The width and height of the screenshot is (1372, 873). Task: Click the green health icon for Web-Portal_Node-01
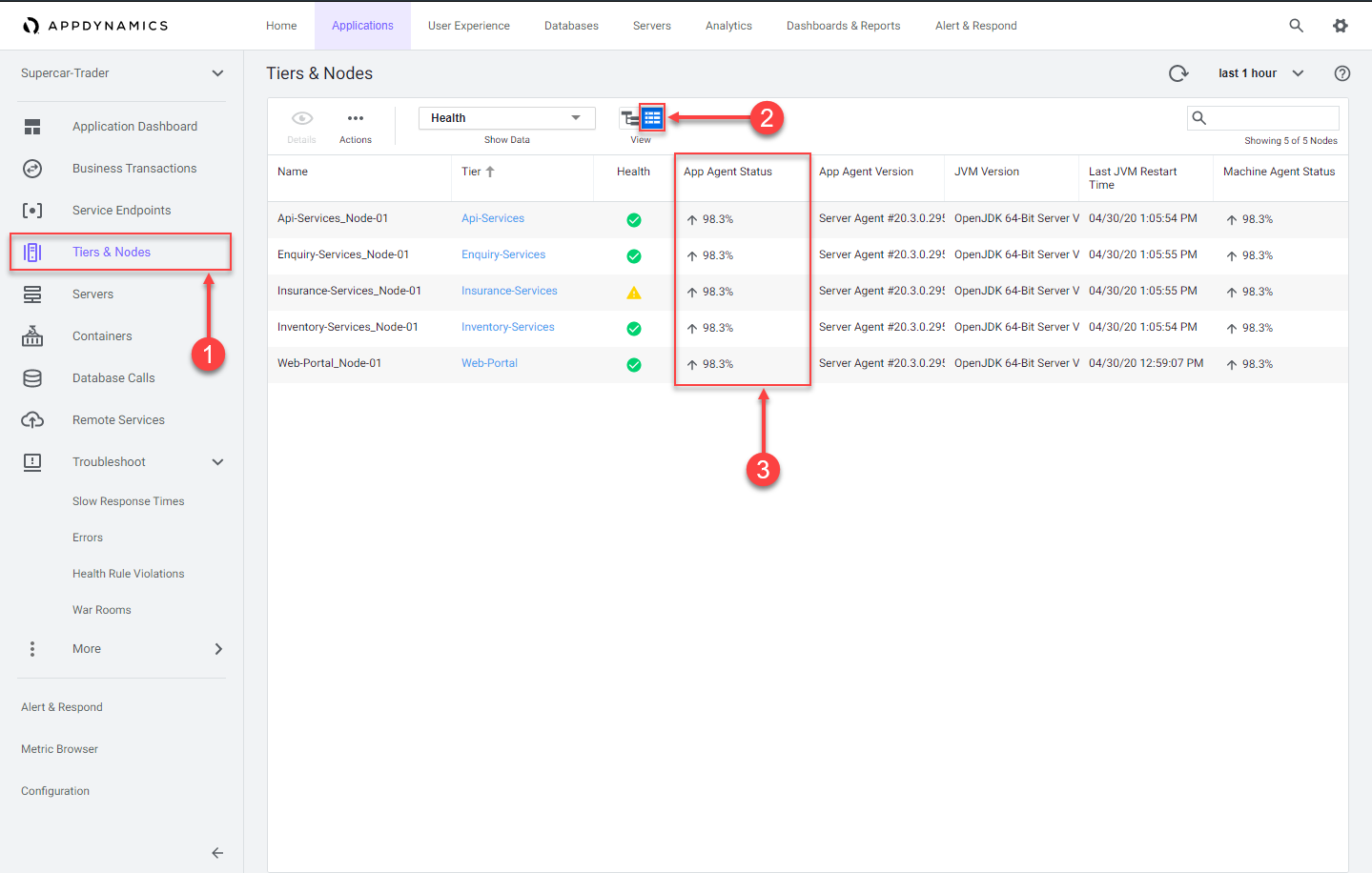pos(634,365)
